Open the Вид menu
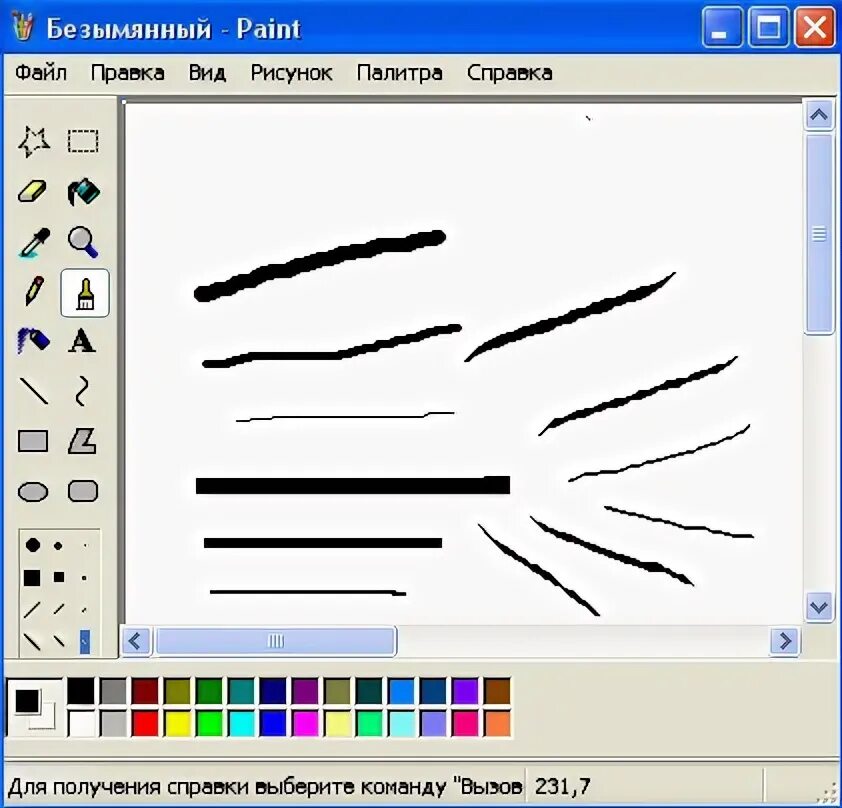842x808 pixels. point(207,72)
